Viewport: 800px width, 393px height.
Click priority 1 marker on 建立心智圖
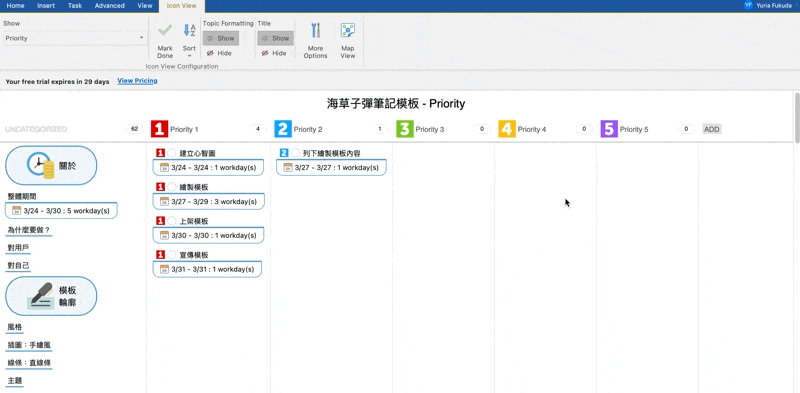coord(160,153)
